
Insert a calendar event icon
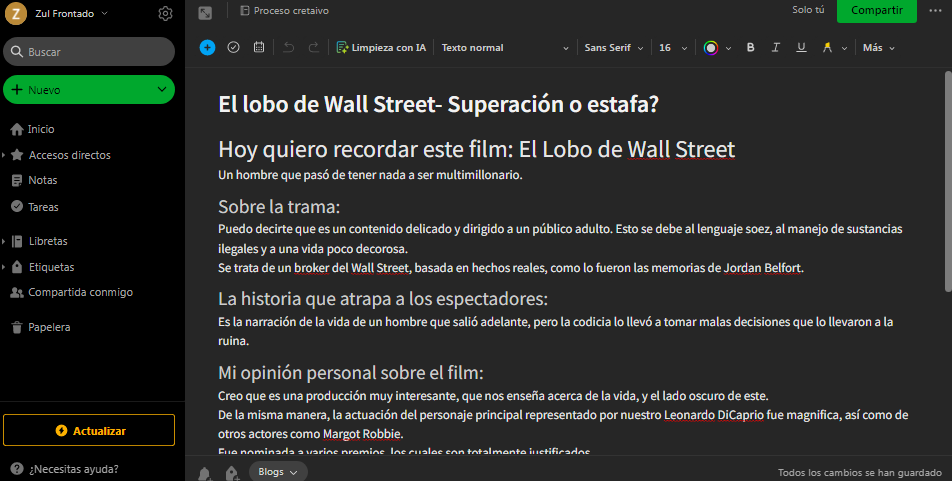259,47
